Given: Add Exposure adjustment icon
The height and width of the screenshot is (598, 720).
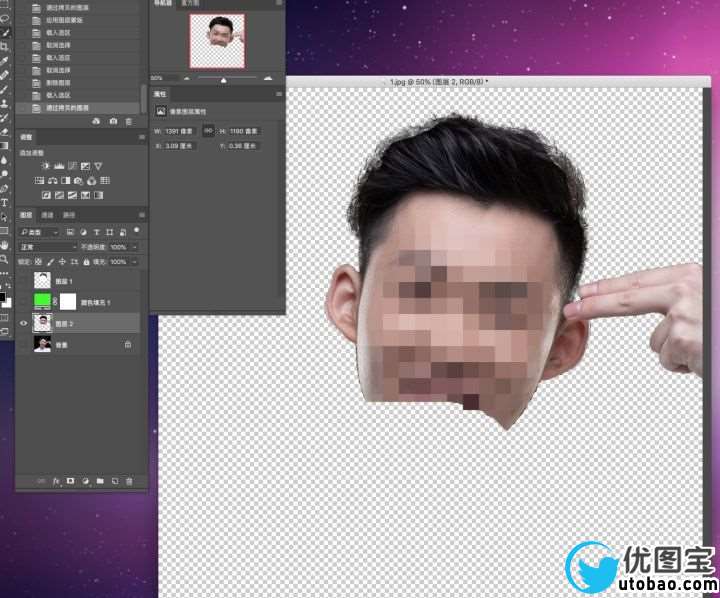Looking at the screenshot, I should pos(85,166).
